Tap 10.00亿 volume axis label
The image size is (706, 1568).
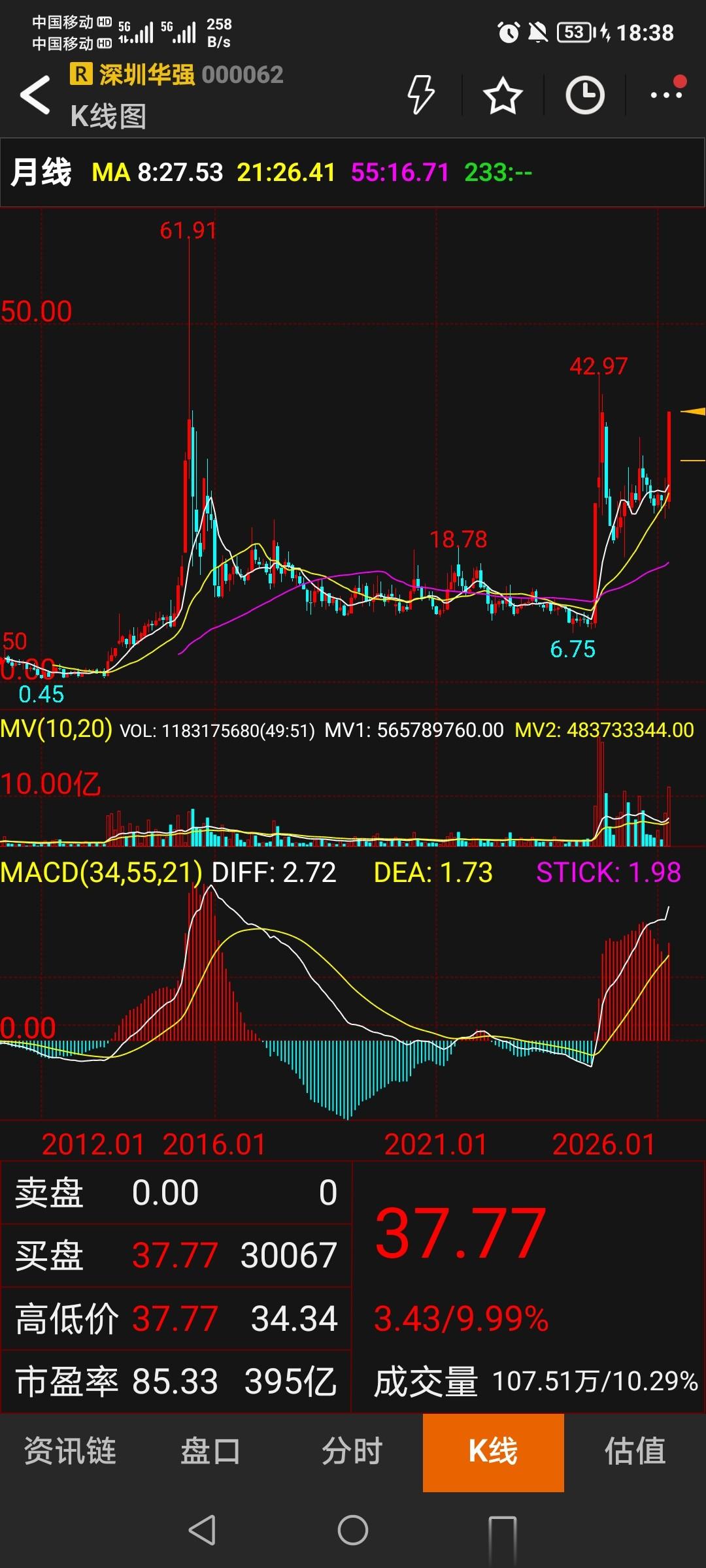click(x=50, y=784)
